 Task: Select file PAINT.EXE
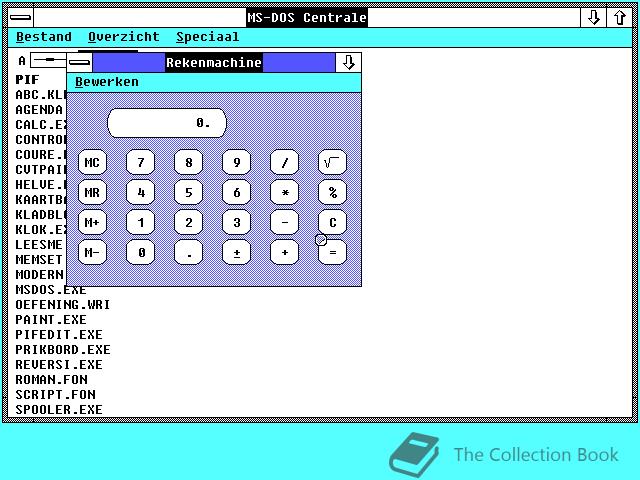tap(51, 320)
